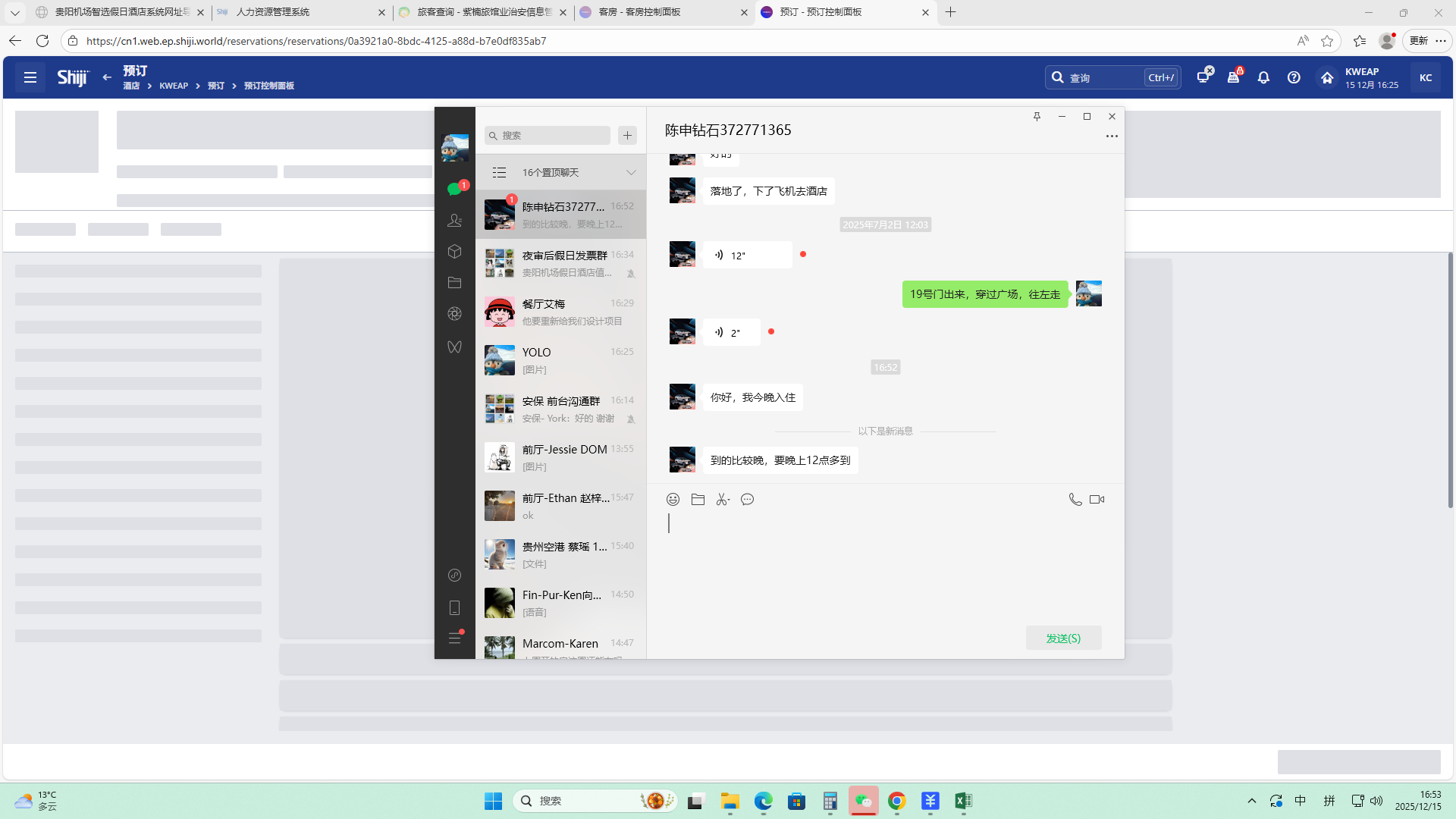Click the send file folder icon

(x=698, y=500)
